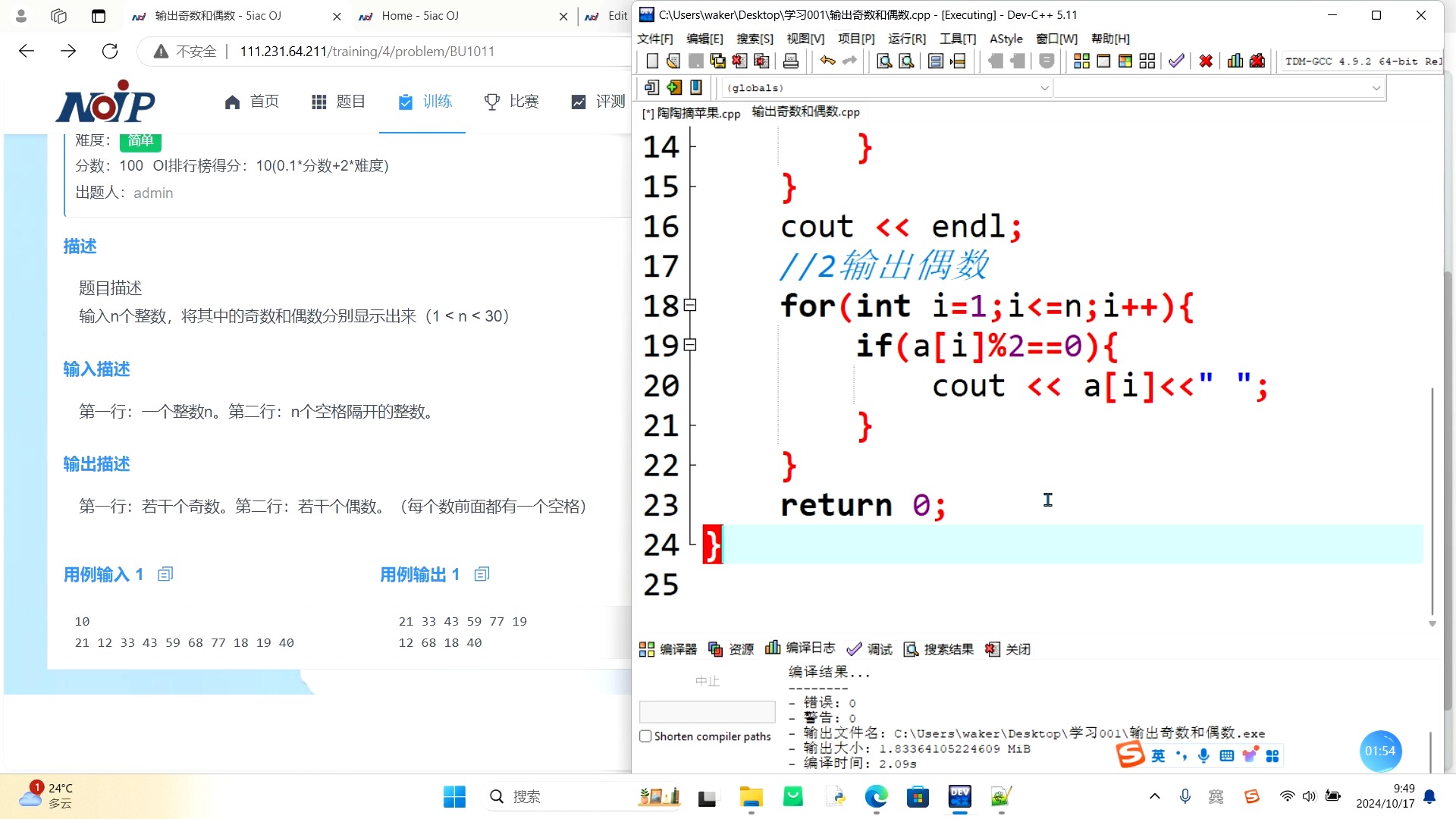Screen dimensions: 1456x819
Task: Click the Debug checkmark icon
Action: pos(1176,61)
